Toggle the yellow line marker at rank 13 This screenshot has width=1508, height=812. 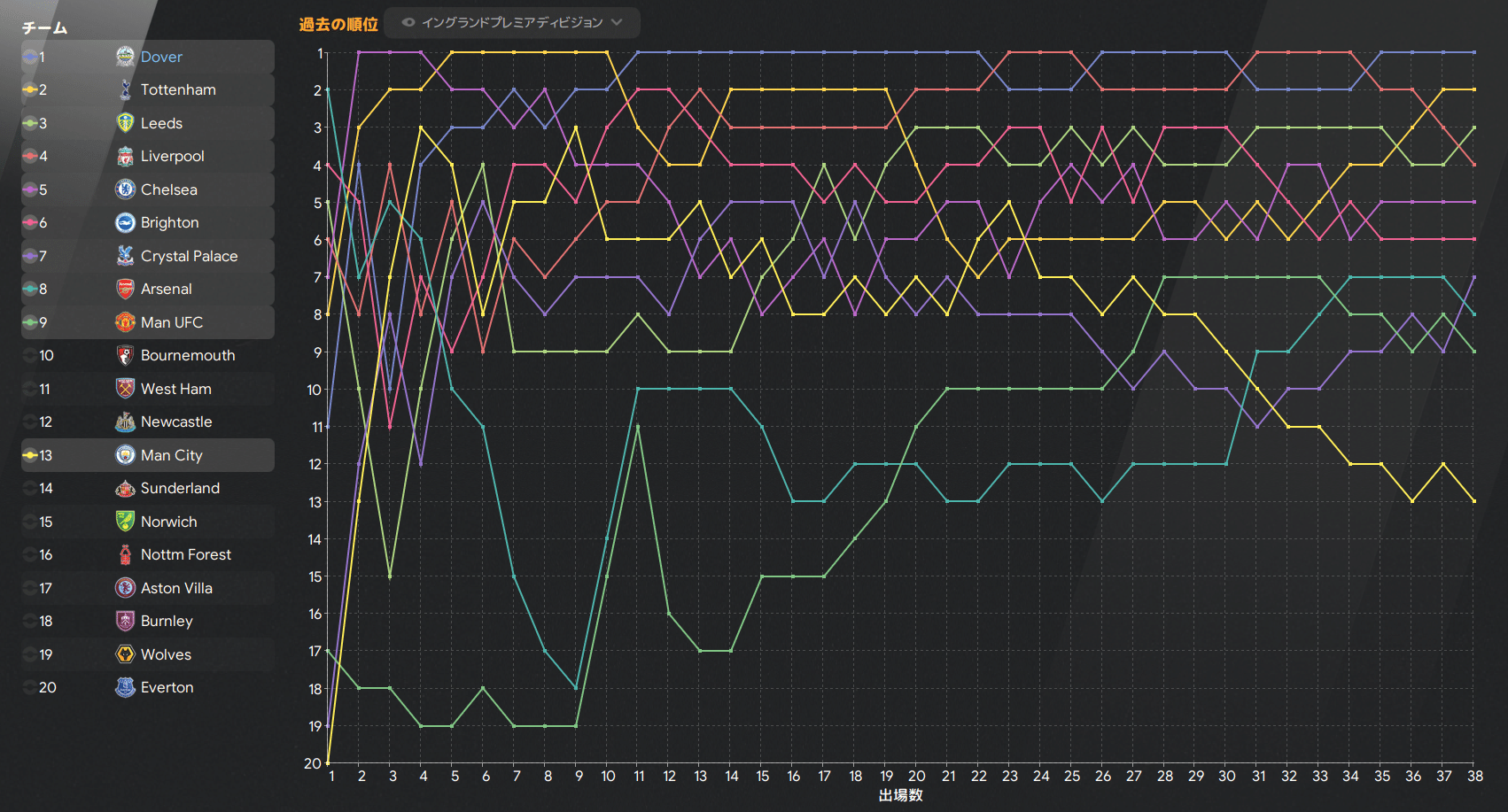(30, 455)
